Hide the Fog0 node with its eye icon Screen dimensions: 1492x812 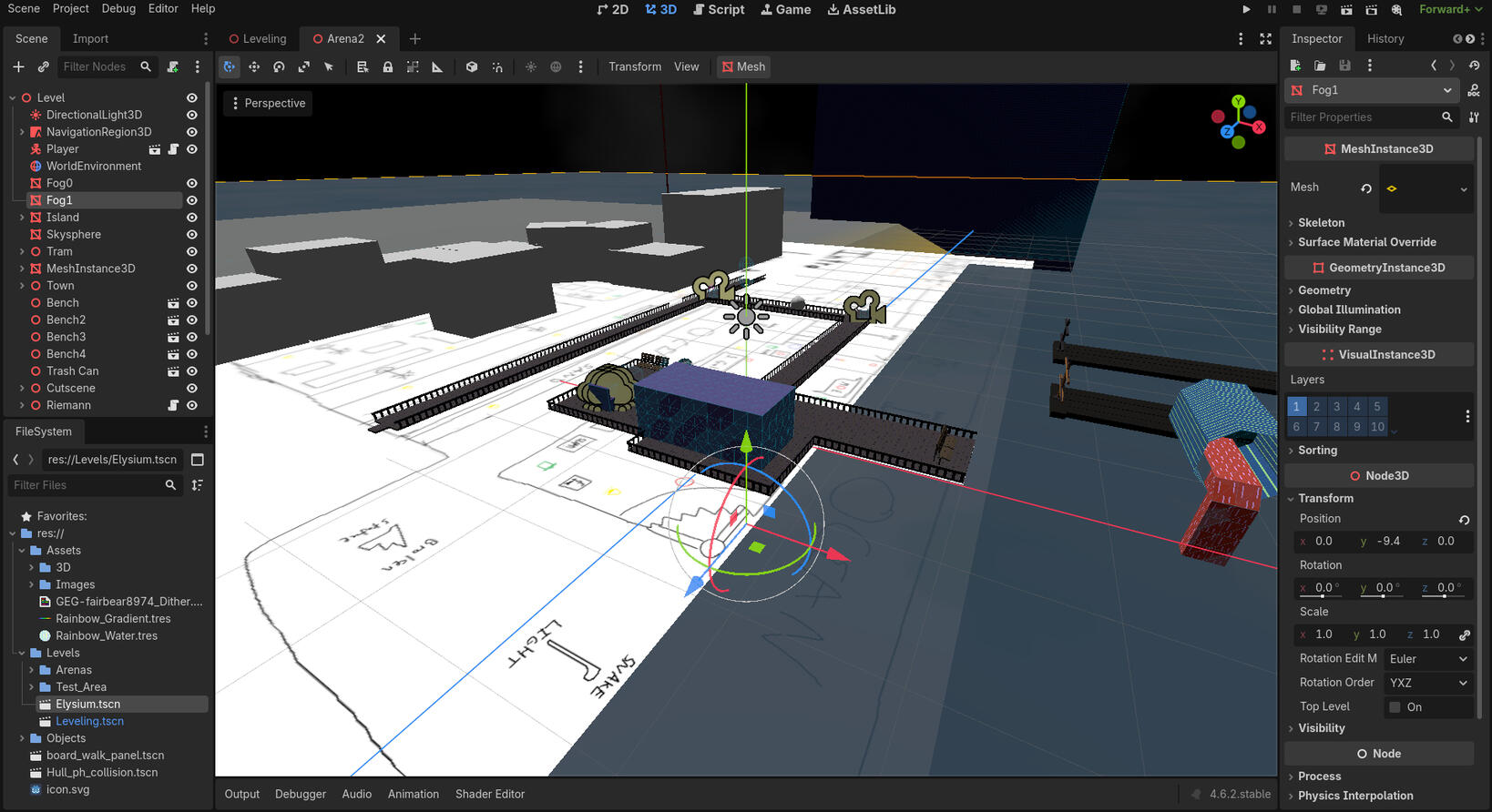tap(192, 183)
